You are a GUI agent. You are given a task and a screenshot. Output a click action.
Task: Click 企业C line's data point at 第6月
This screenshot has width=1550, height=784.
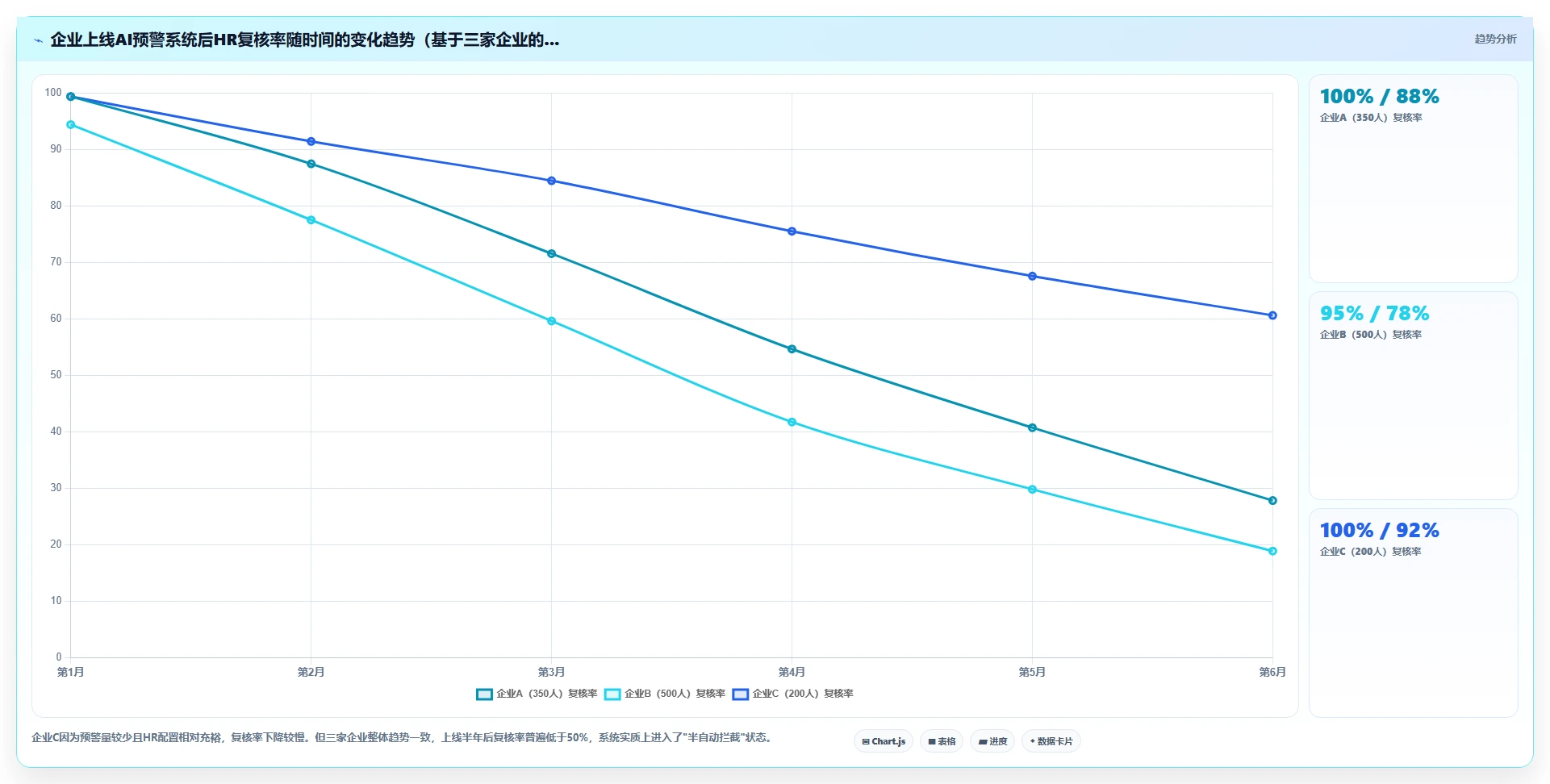(1273, 316)
